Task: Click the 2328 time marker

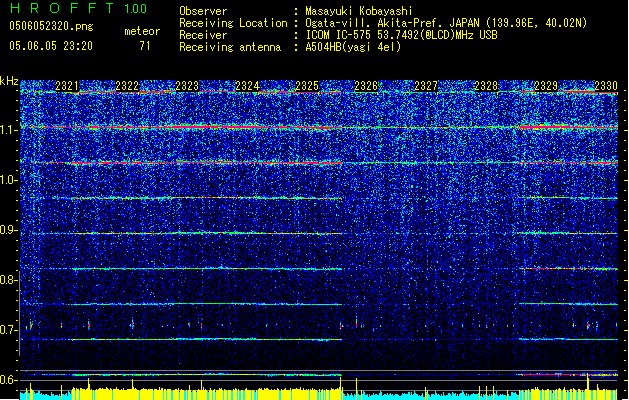Action: pos(486,85)
